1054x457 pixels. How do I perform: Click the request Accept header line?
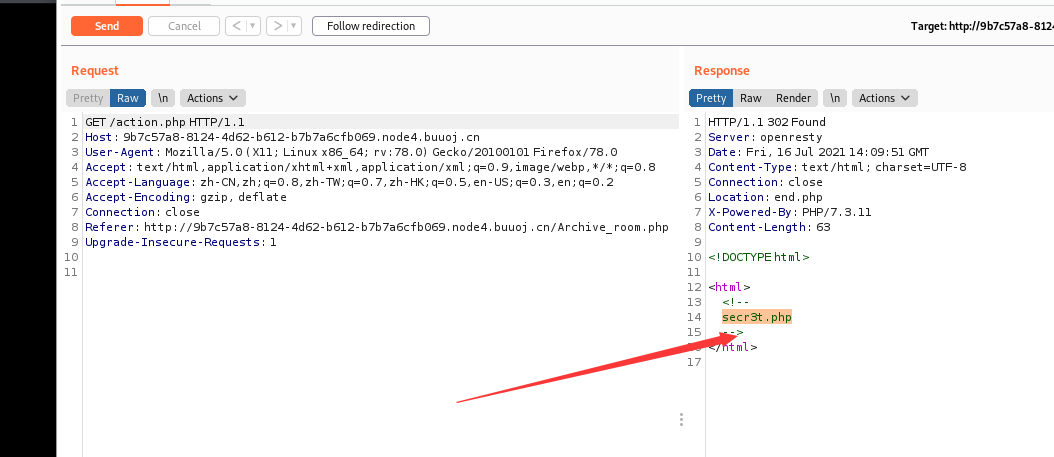coord(370,167)
